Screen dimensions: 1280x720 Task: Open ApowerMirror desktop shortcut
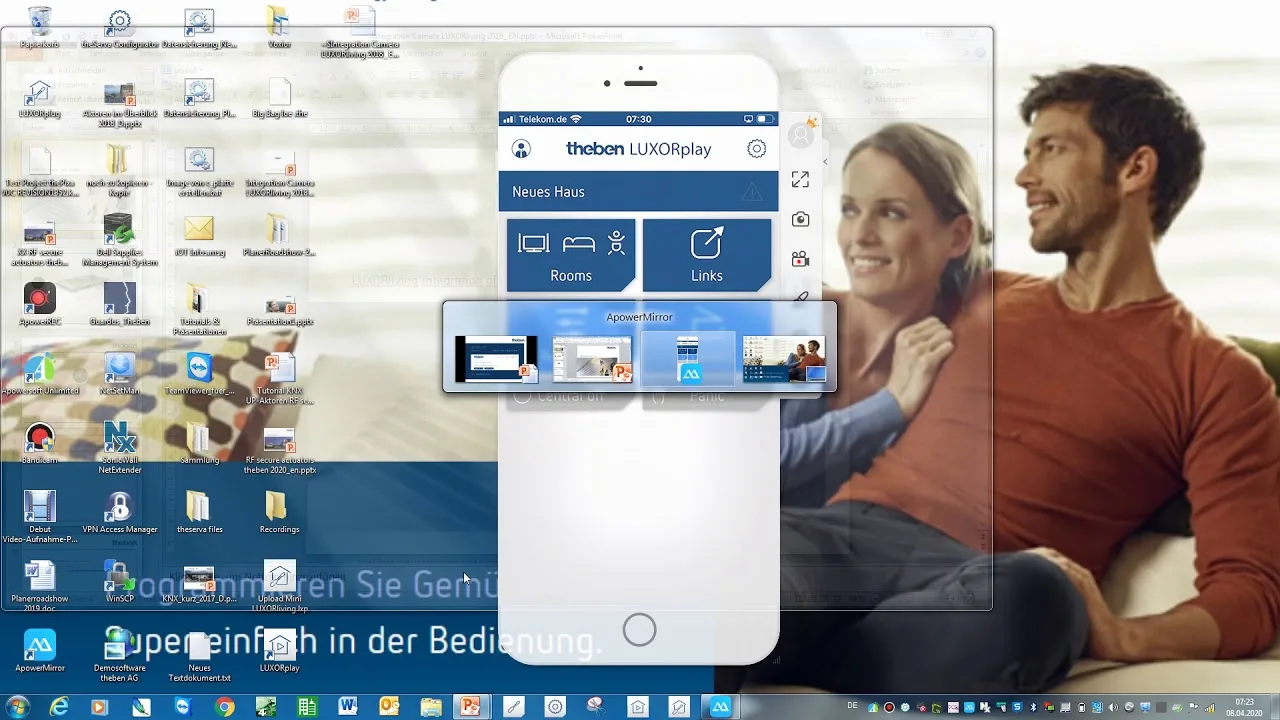pos(40,650)
